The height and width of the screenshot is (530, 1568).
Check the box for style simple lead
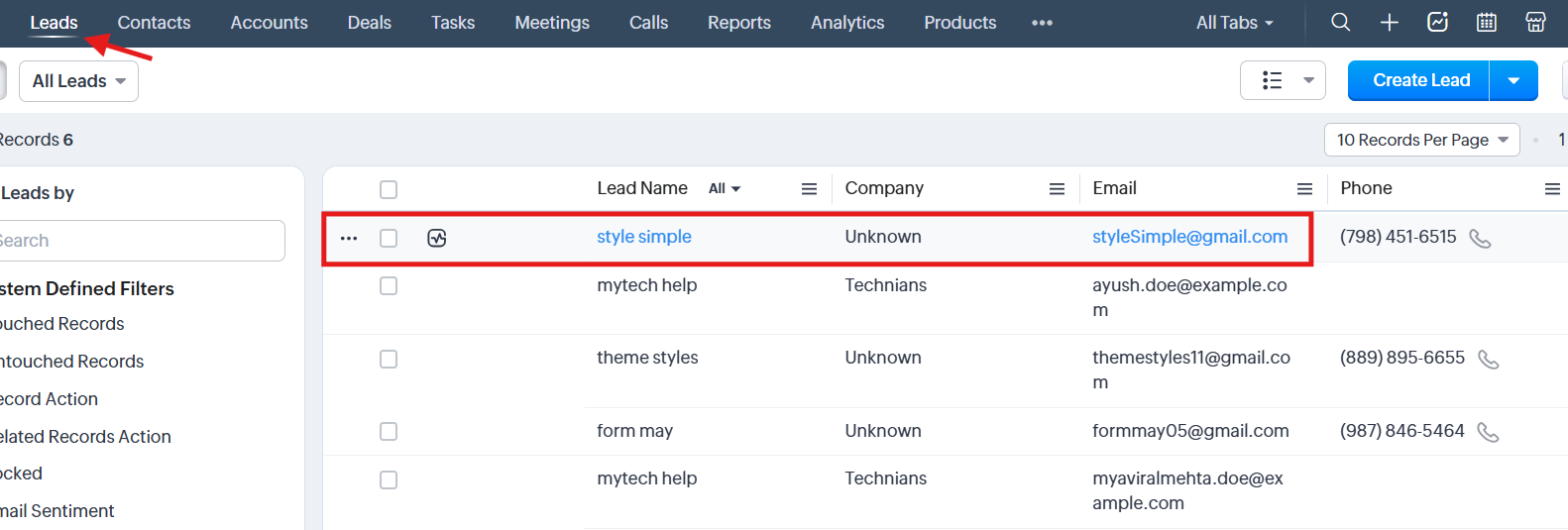pos(389,238)
